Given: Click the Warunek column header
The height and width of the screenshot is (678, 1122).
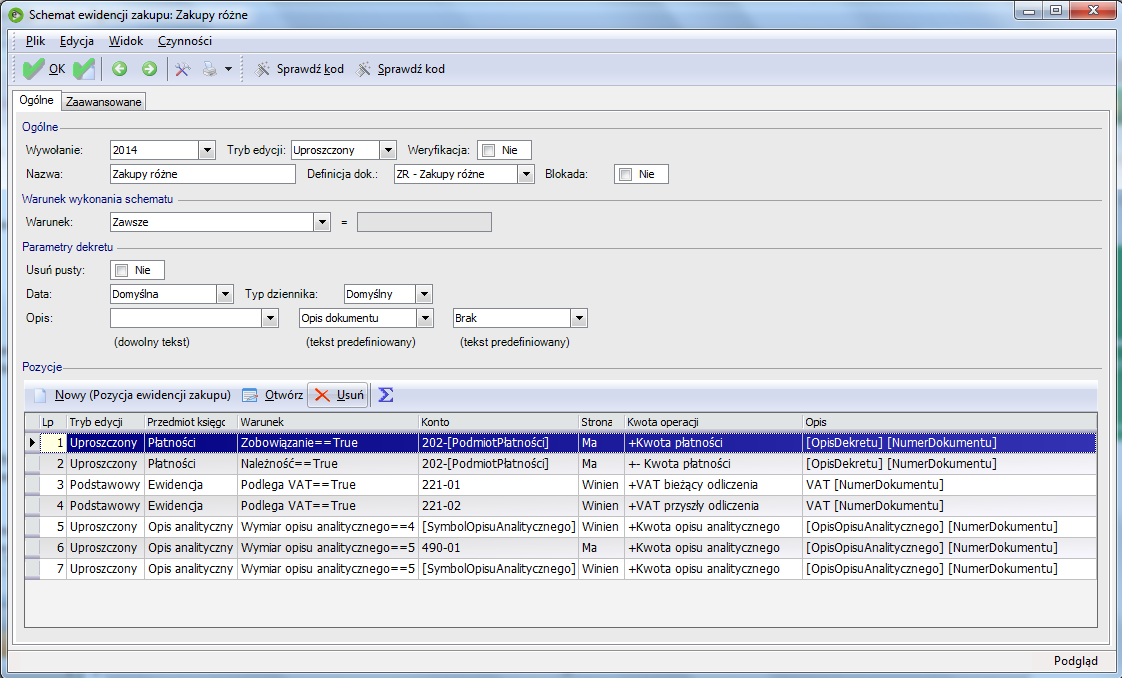Looking at the screenshot, I should 328,422.
